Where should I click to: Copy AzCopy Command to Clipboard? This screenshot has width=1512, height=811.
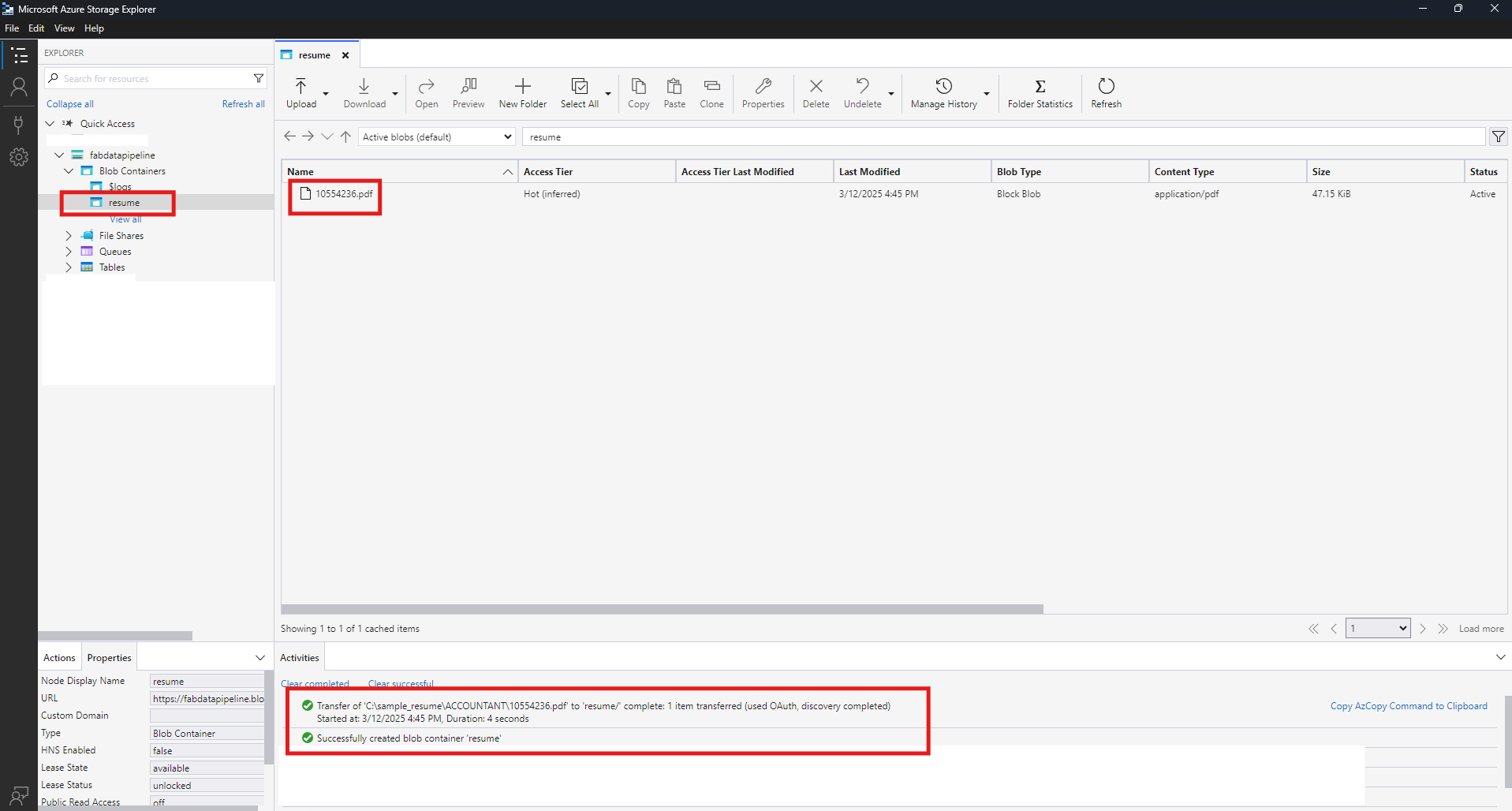click(1409, 705)
